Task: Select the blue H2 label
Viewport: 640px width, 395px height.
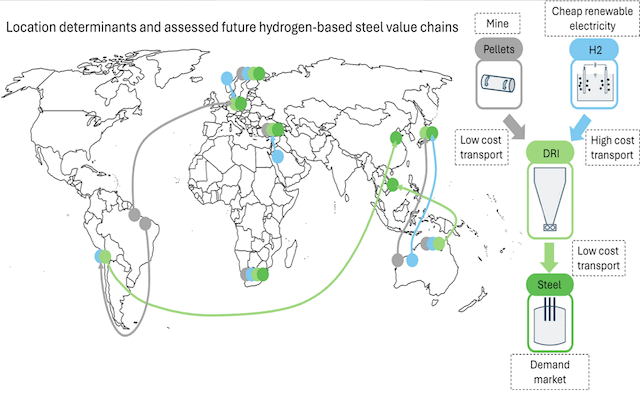Action: click(594, 50)
